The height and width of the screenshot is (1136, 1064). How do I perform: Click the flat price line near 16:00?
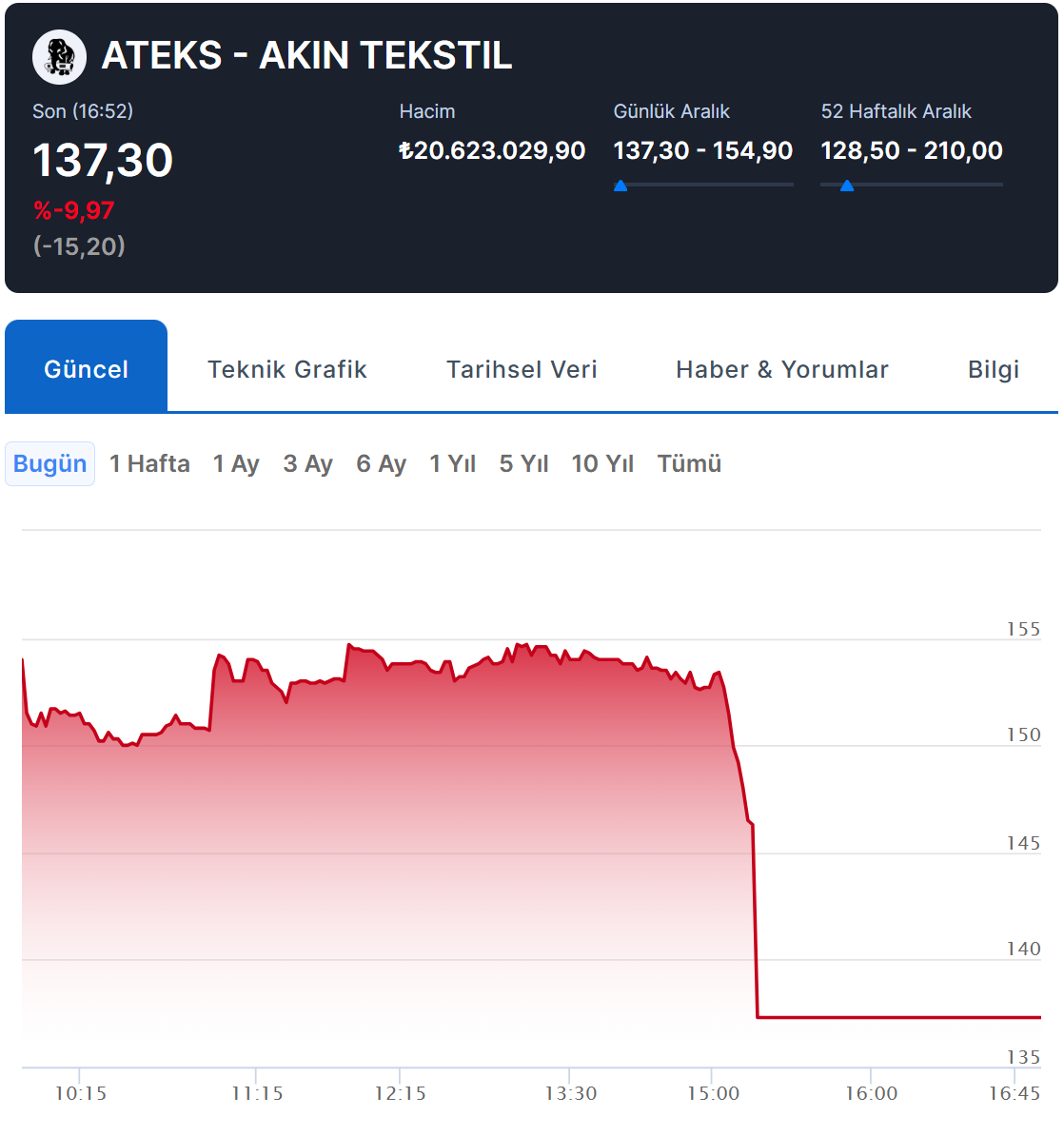[x=871, y=1017]
